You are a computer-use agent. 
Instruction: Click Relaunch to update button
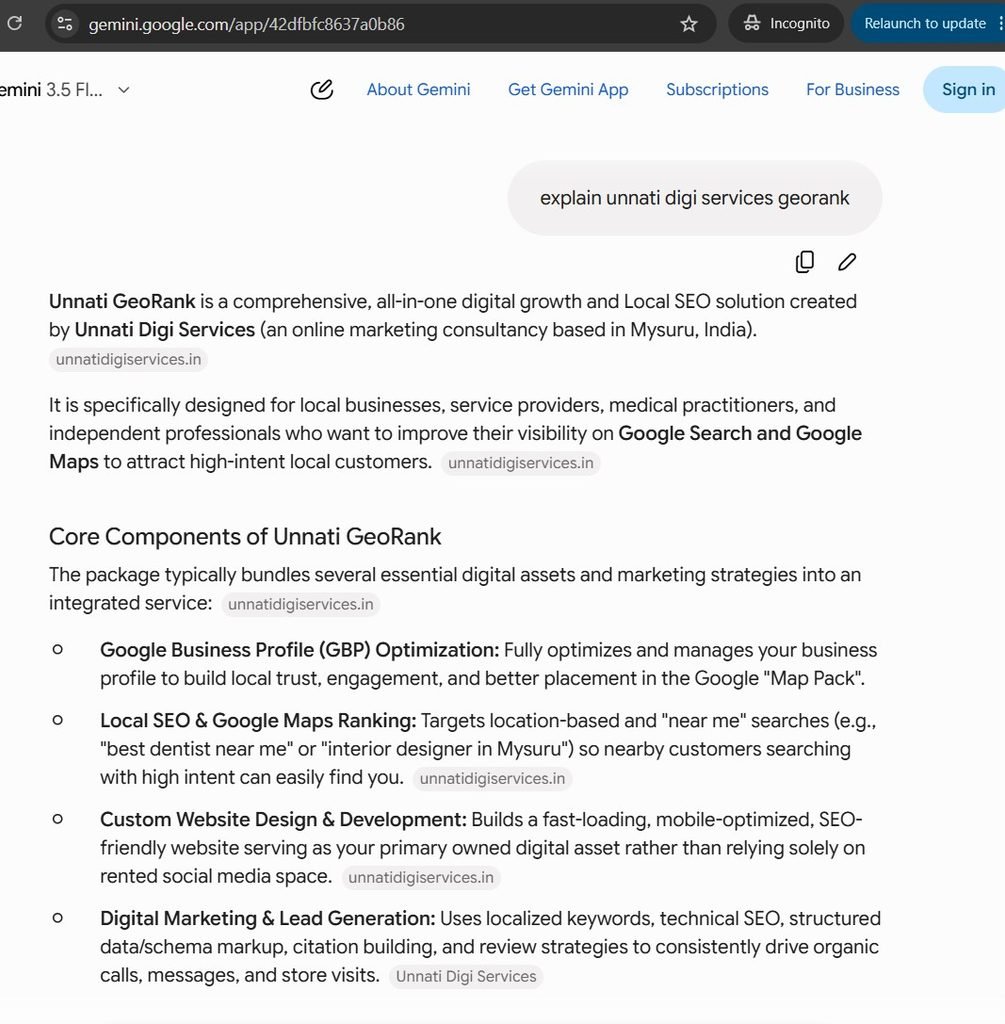[925, 24]
